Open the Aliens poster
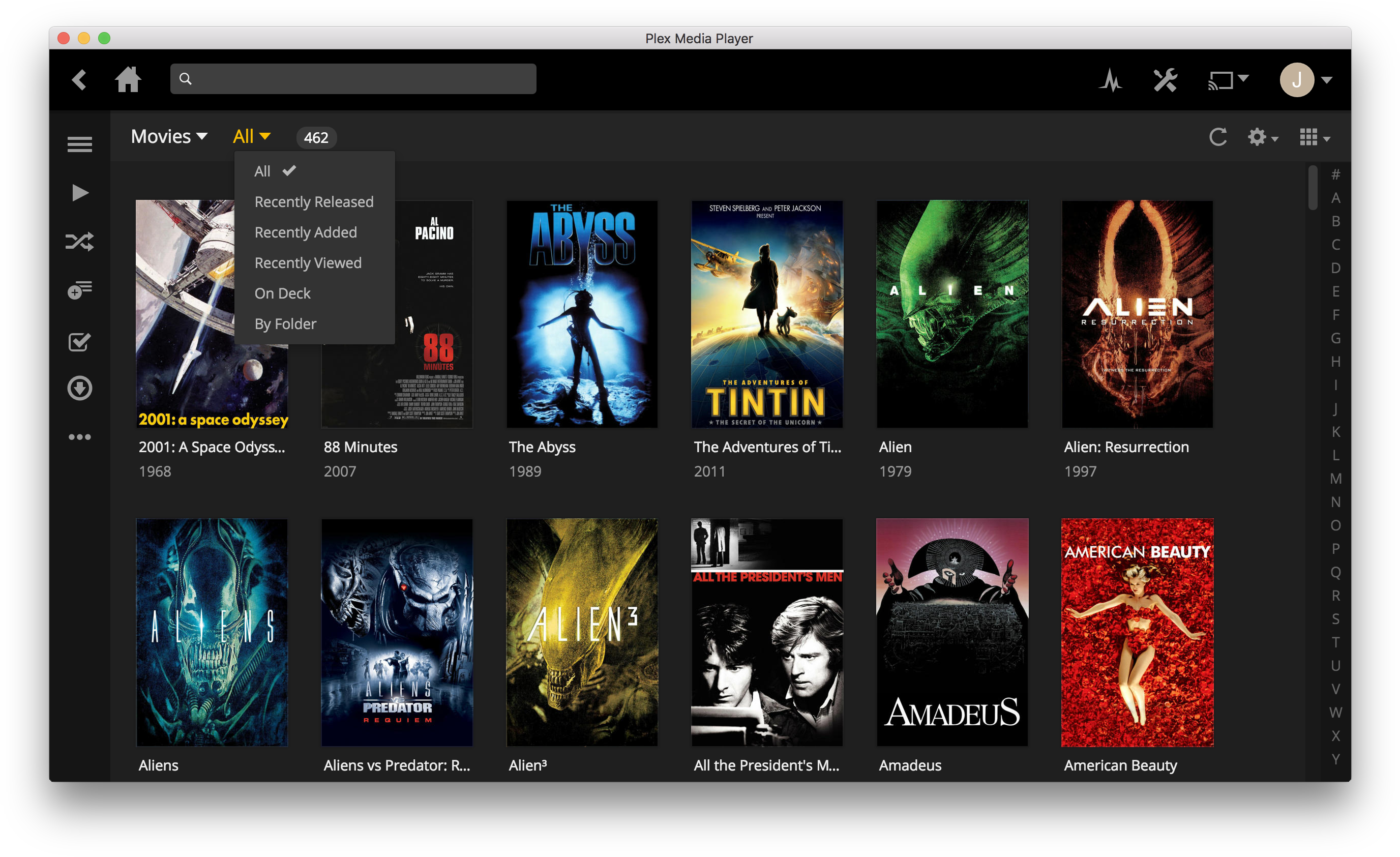Image resolution: width=1400 pixels, height=857 pixels. [x=212, y=632]
